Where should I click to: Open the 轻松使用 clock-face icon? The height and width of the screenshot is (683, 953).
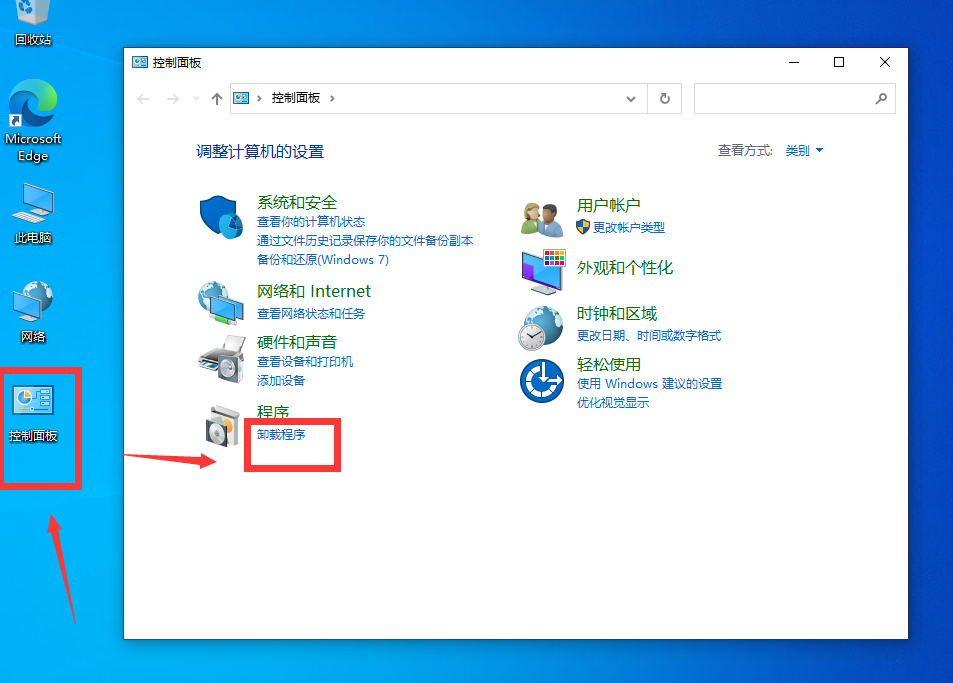541,381
